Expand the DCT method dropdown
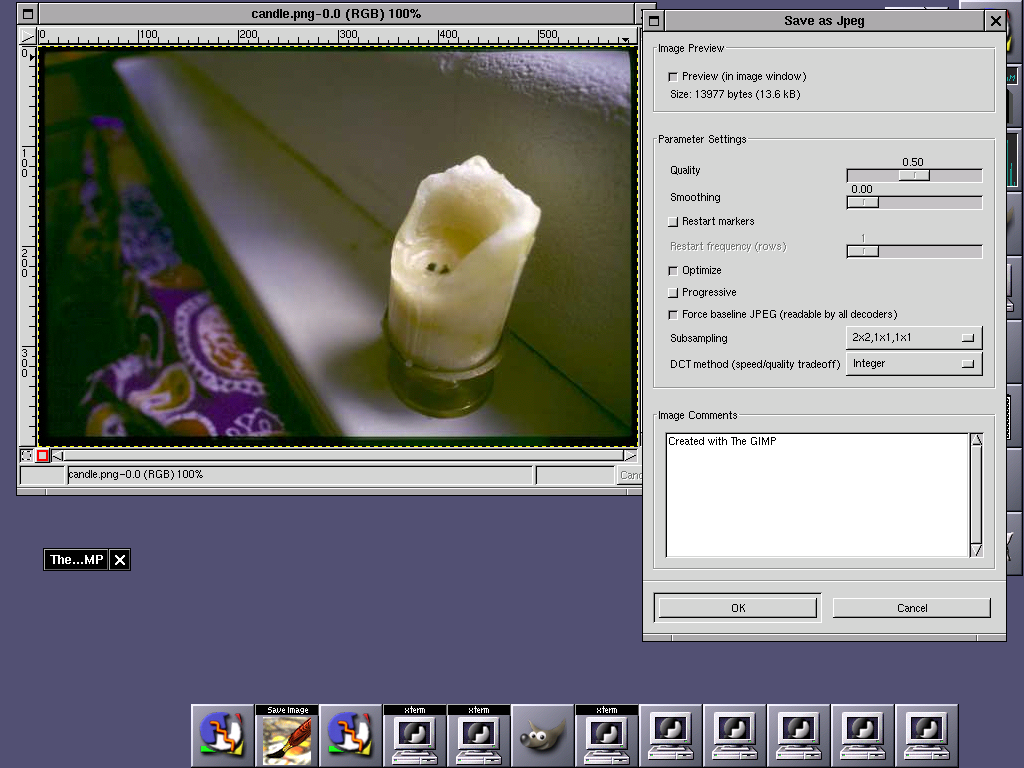This screenshot has height=768, width=1024. tap(914, 364)
